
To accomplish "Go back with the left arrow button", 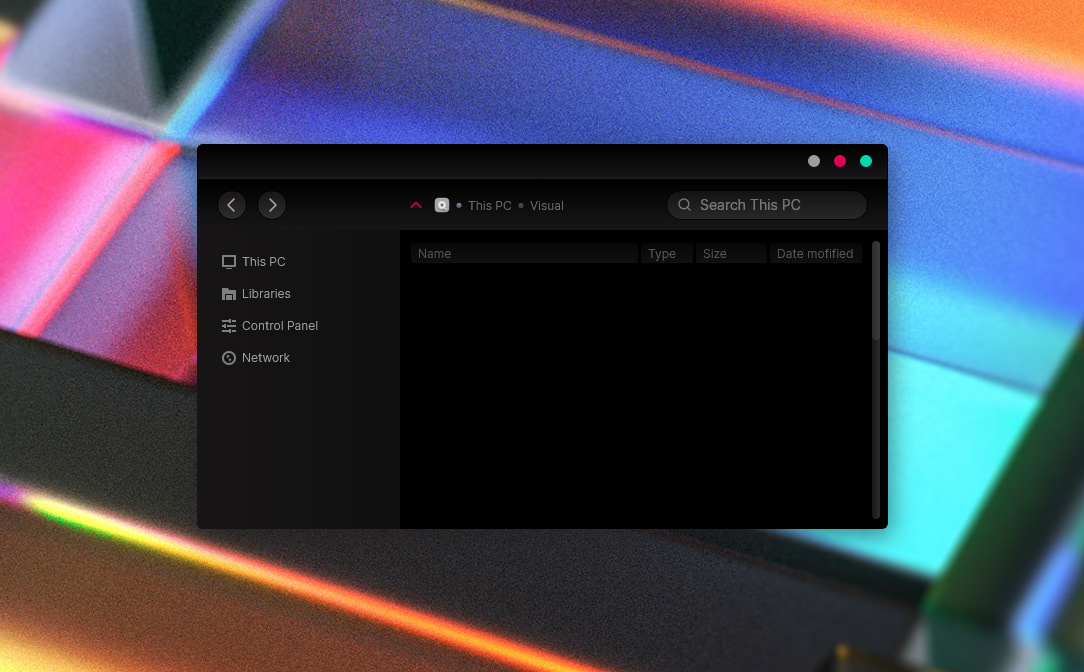I will coord(232,205).
